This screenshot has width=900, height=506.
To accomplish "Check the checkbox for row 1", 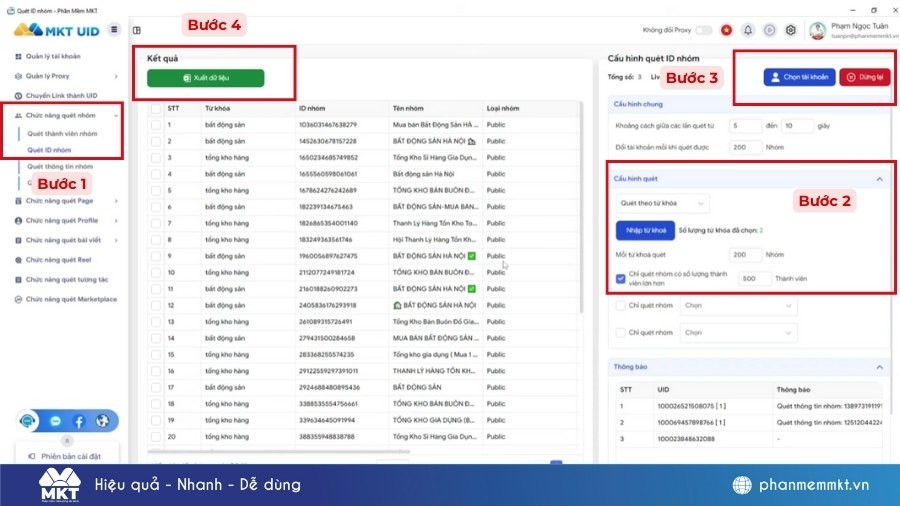I will coord(156,124).
